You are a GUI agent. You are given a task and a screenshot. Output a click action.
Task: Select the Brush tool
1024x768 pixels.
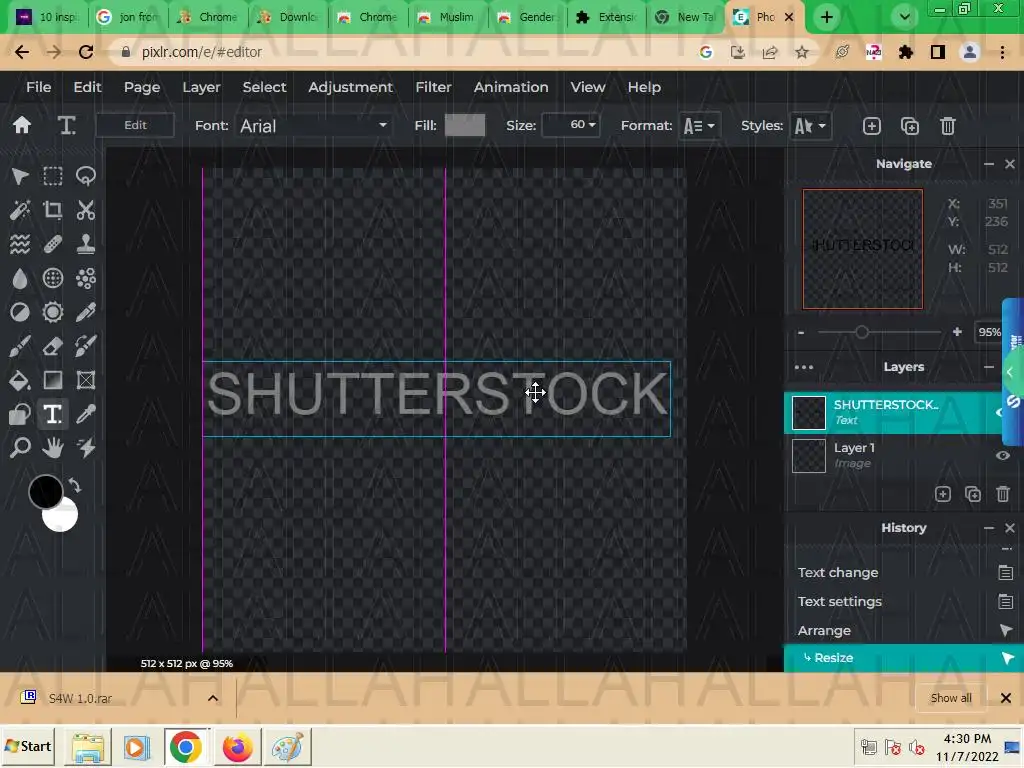click(20, 346)
